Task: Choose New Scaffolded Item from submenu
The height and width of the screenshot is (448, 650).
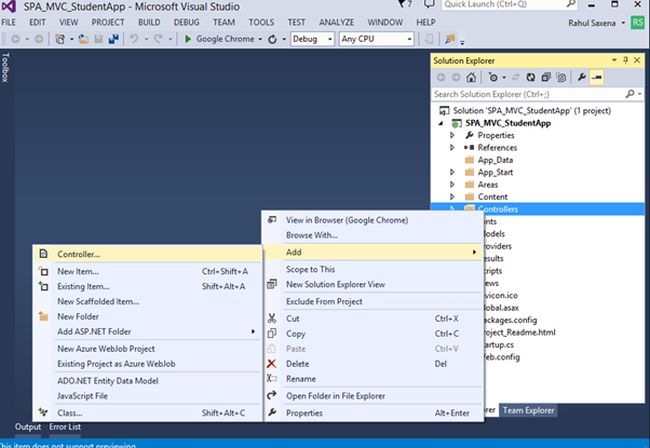Action: (x=98, y=301)
